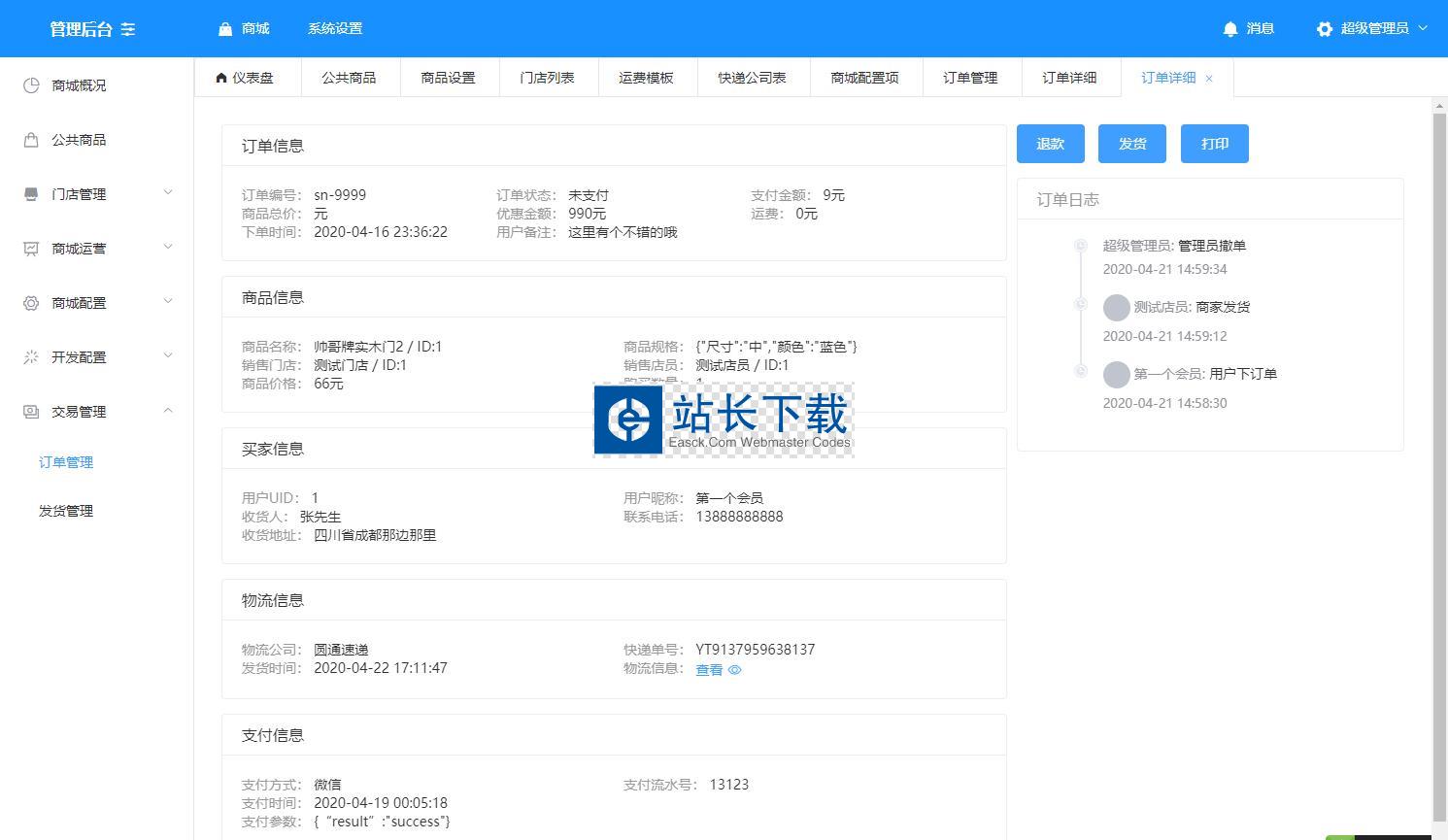Switch to the 门店列表 tab
The width and height of the screenshot is (1448, 840).
(547, 78)
